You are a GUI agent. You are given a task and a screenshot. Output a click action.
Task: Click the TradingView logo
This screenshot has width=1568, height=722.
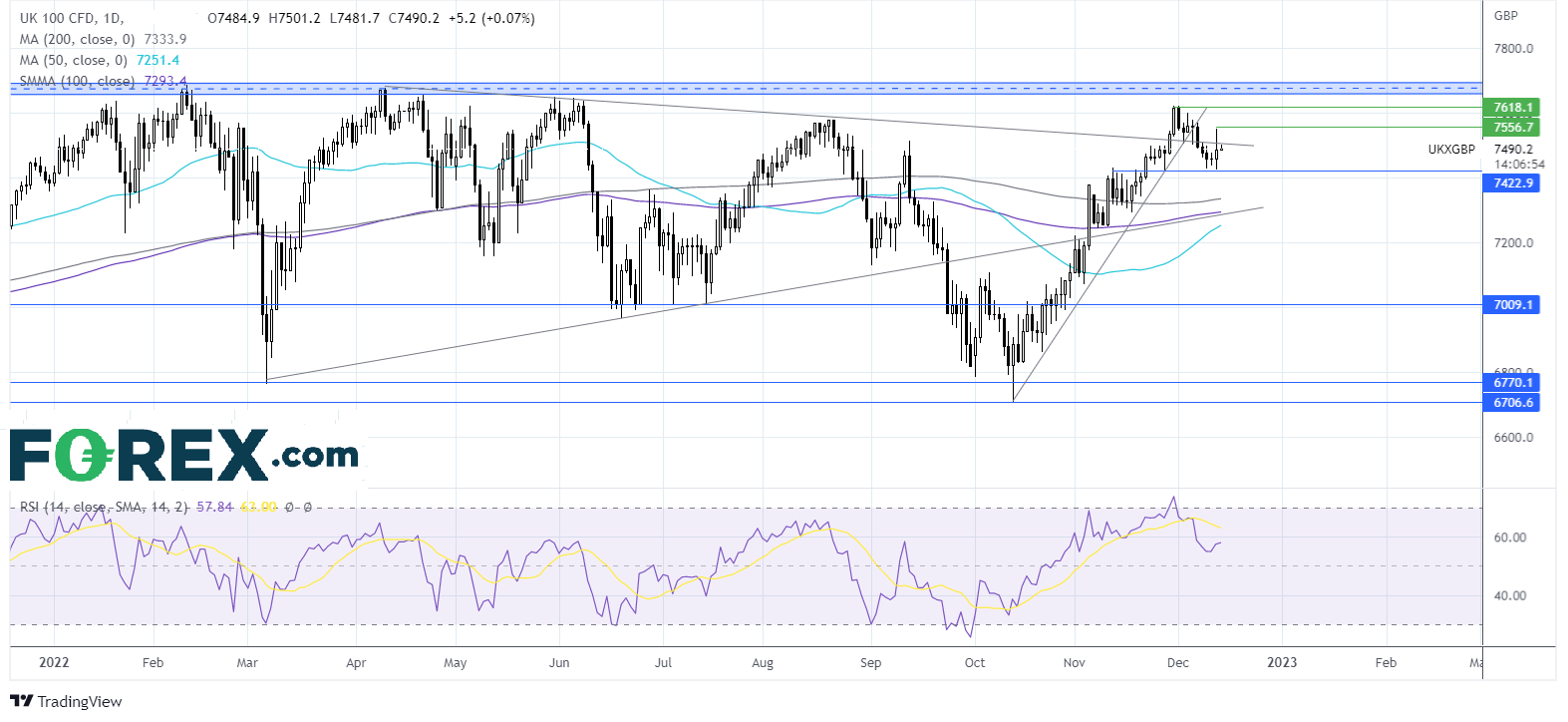tap(66, 701)
